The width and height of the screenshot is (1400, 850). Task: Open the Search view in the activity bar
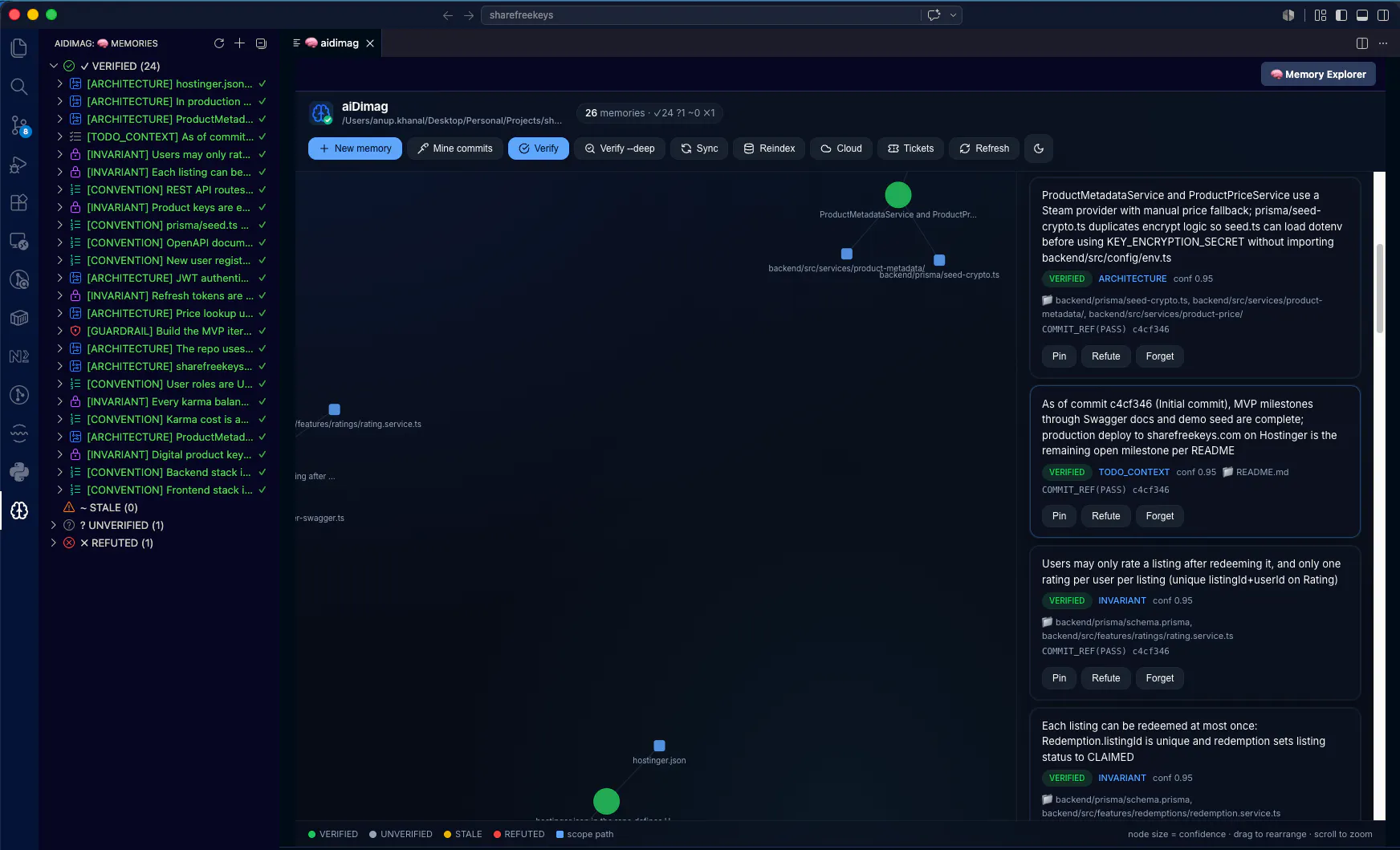pos(19,87)
